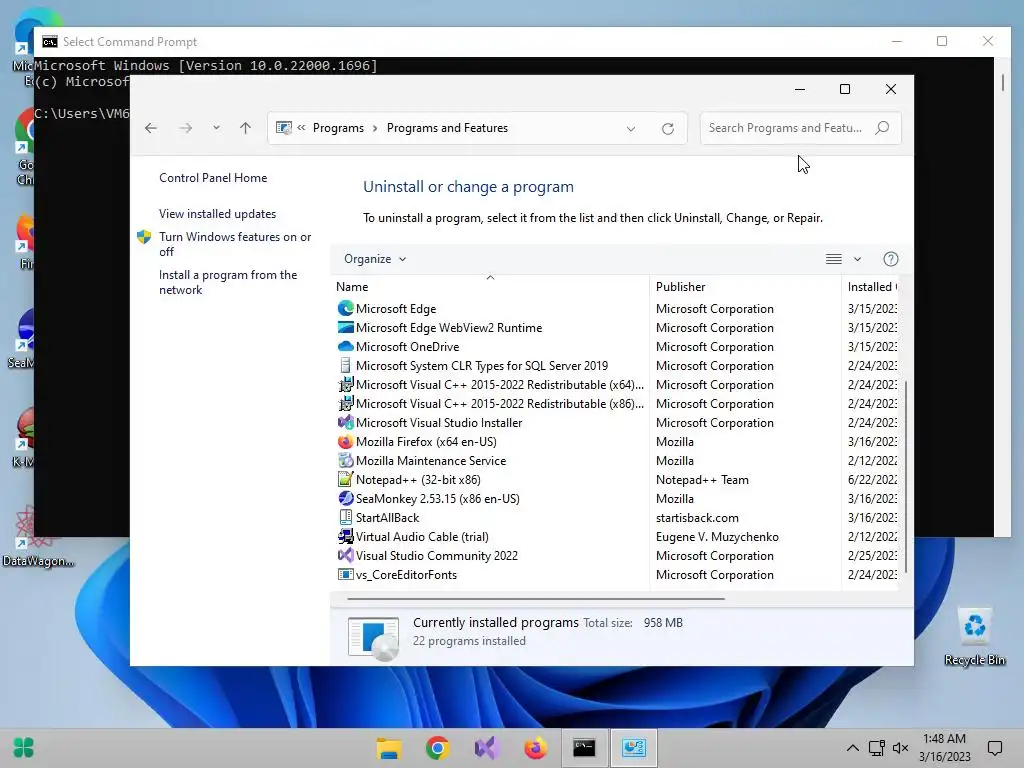Open Turn Windows features on or off

pyautogui.click(x=235, y=244)
